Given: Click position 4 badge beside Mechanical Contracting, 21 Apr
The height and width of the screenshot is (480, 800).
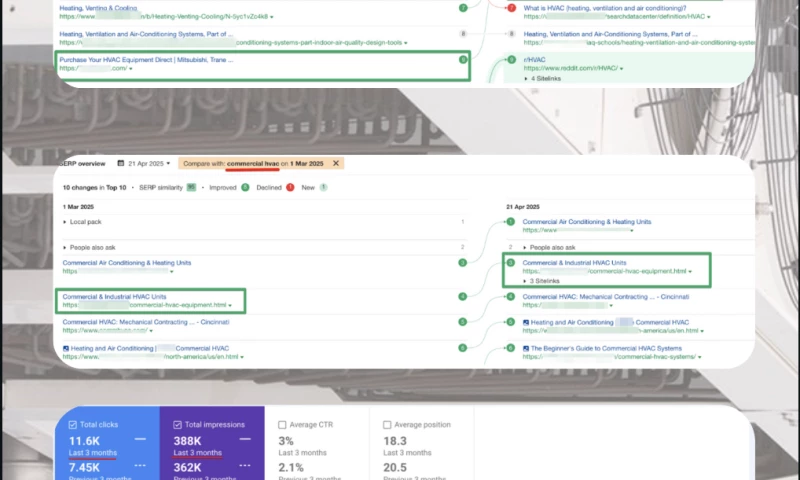Looking at the screenshot, I should [510, 296].
